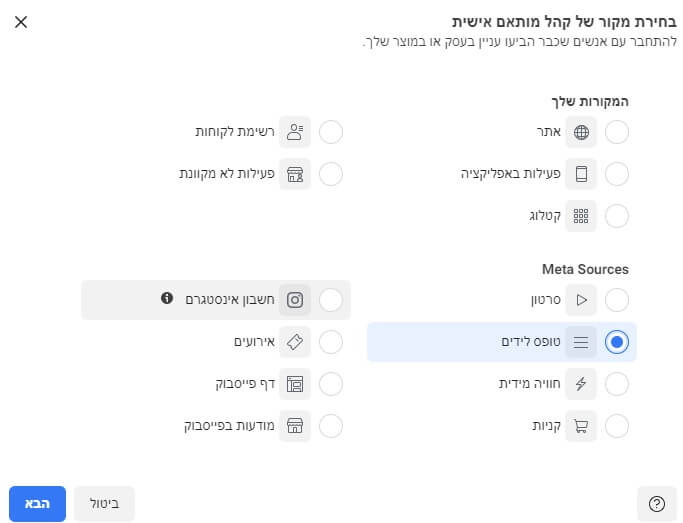Click the globe icon for website source
The width and height of the screenshot is (683, 523).
tap(581, 131)
